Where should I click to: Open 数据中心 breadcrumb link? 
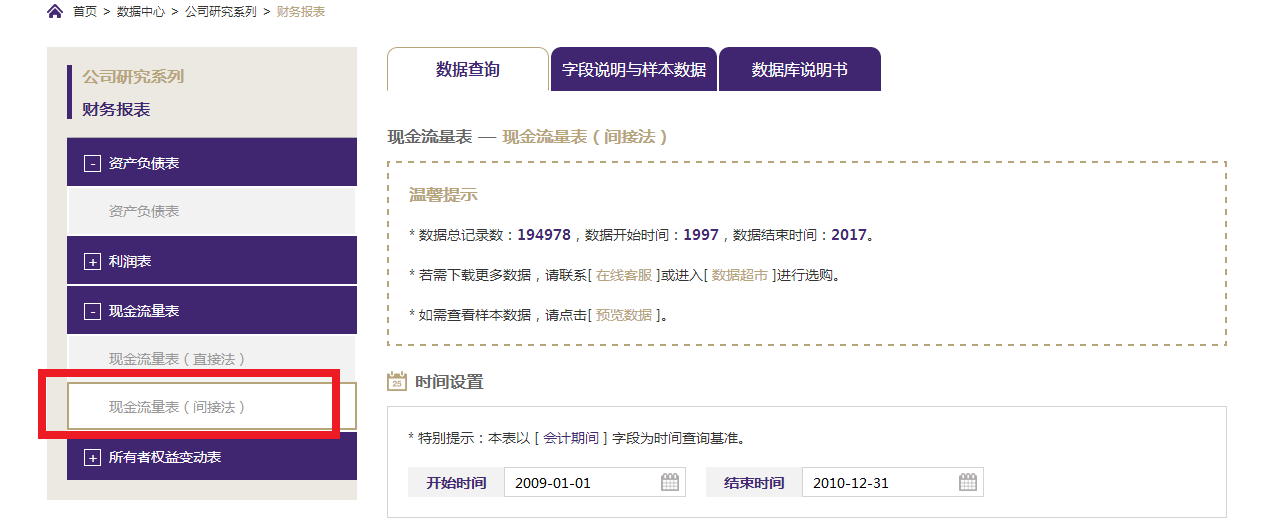[x=141, y=12]
